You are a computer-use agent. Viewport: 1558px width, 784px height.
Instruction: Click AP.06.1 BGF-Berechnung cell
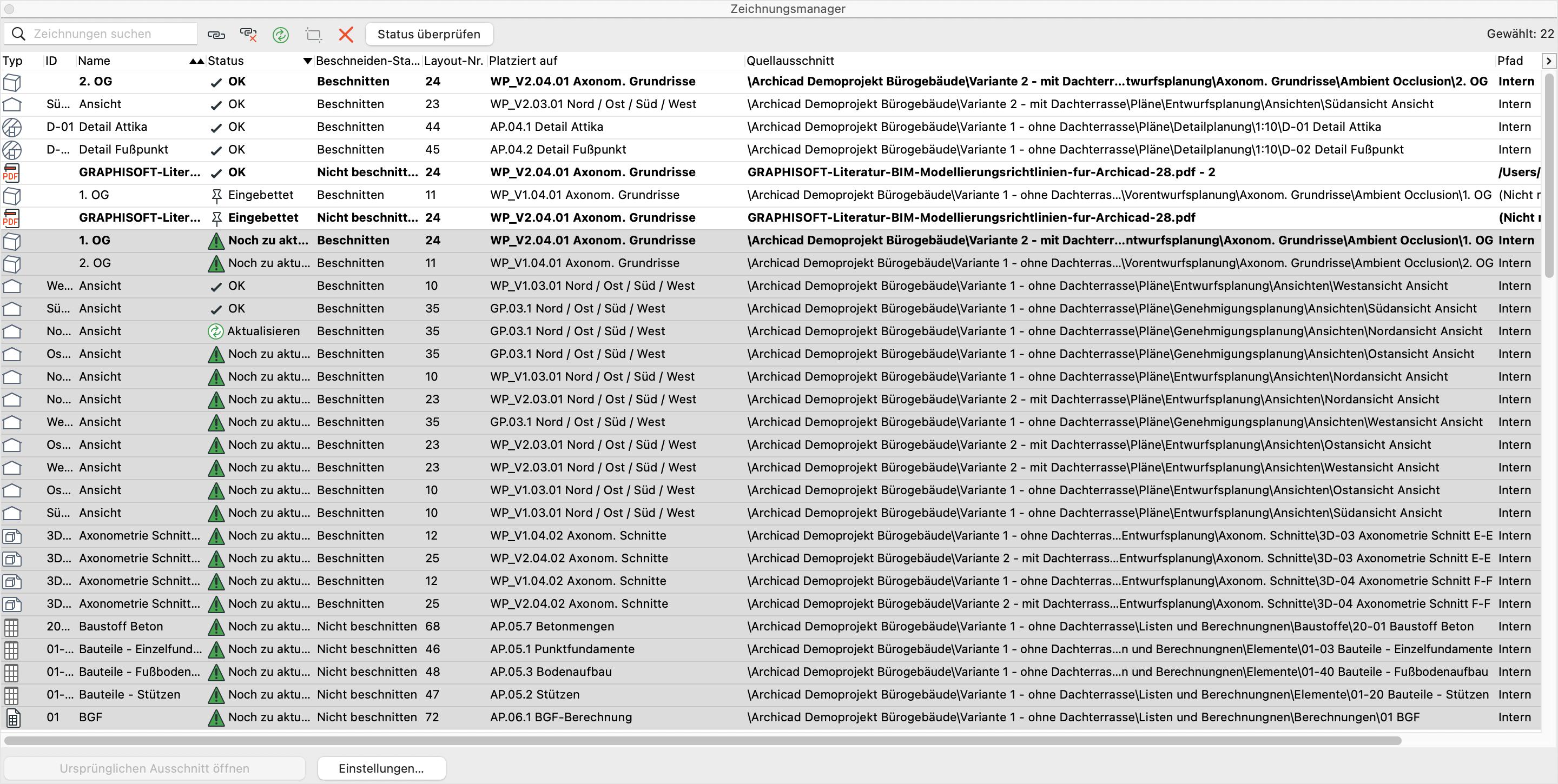[x=560, y=717]
